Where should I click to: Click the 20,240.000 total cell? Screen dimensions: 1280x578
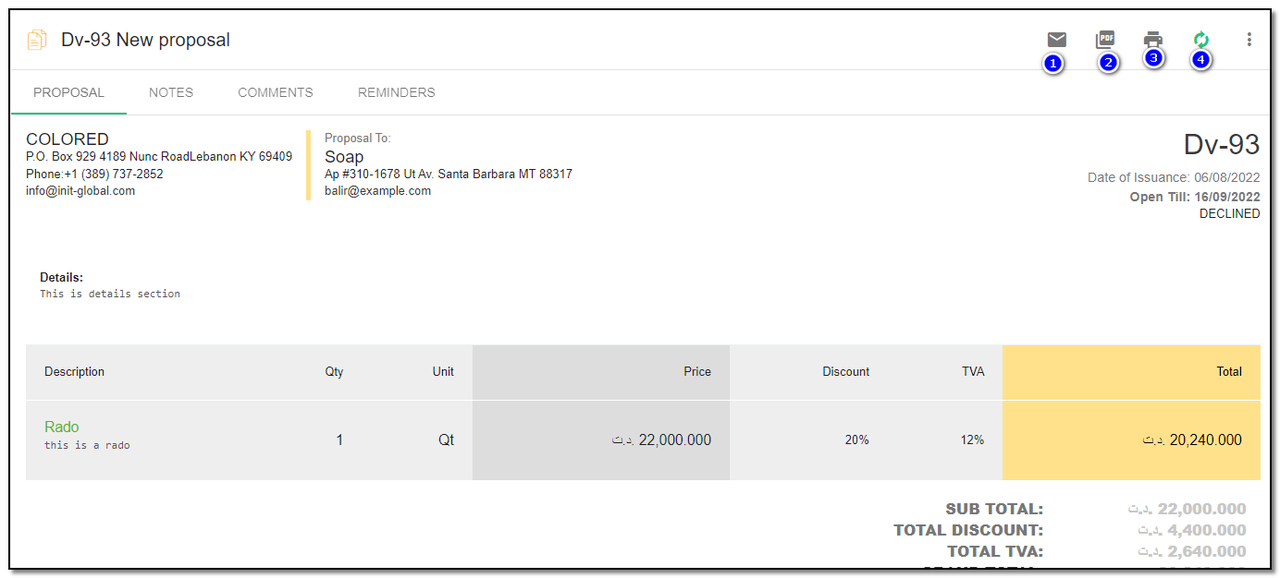[1192, 440]
